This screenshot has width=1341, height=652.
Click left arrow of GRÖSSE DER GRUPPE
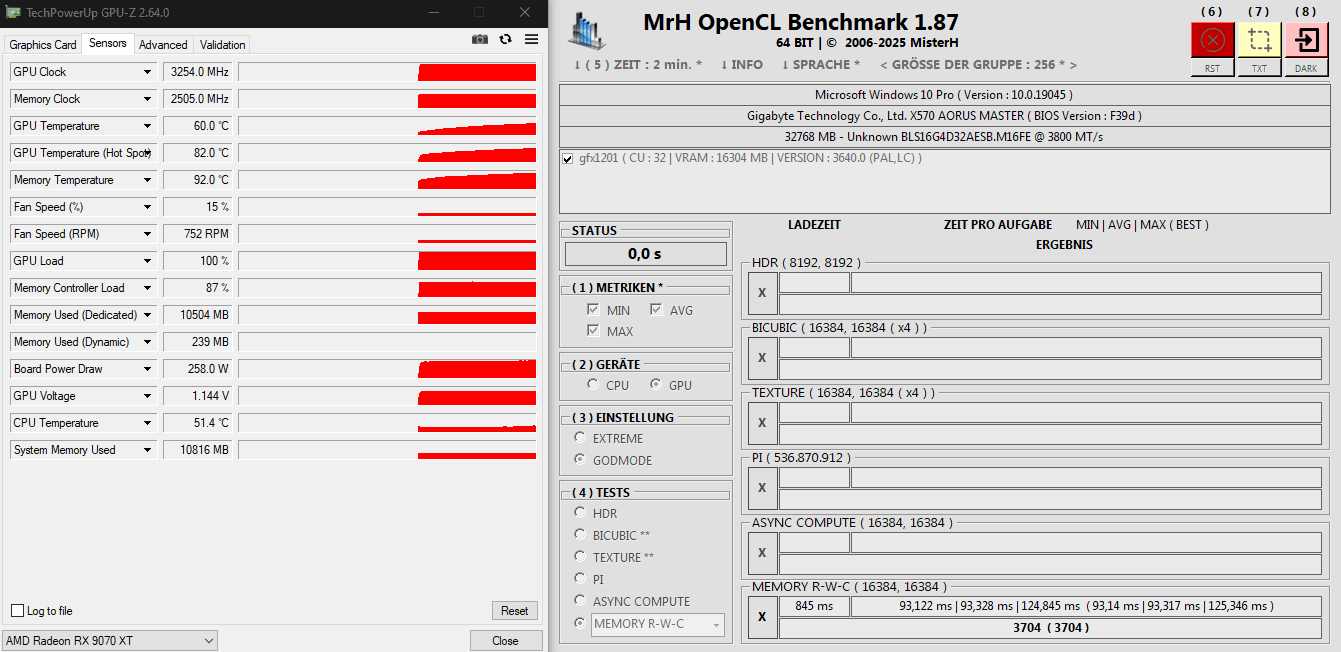[x=884, y=65]
